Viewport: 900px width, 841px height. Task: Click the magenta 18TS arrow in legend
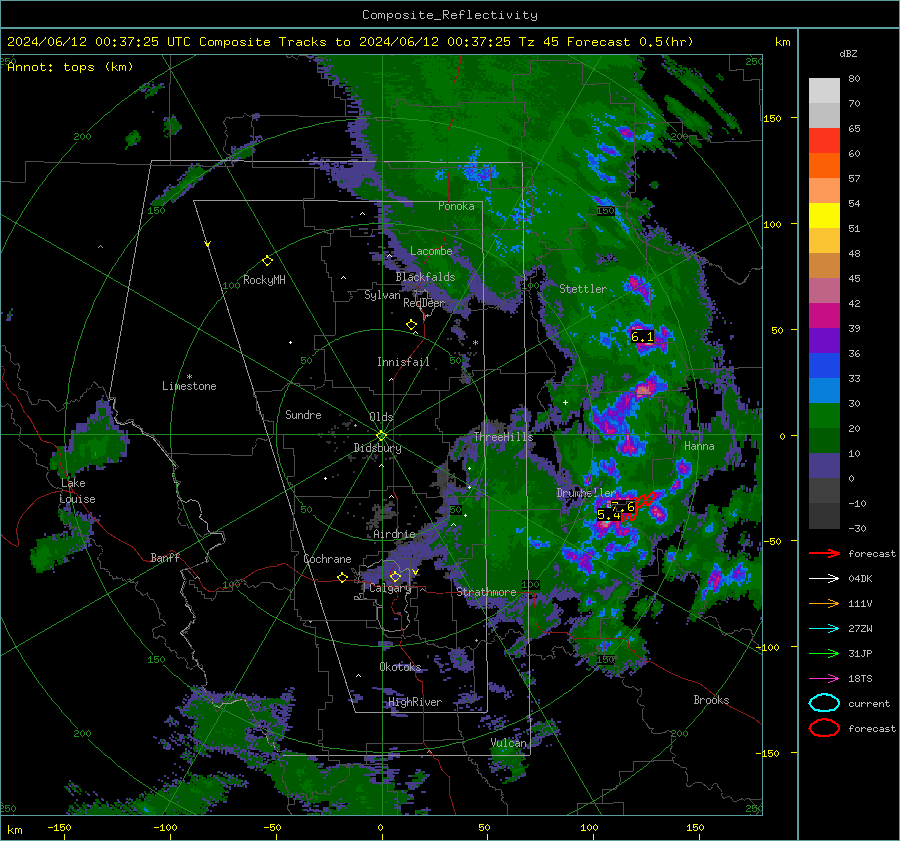coord(824,679)
